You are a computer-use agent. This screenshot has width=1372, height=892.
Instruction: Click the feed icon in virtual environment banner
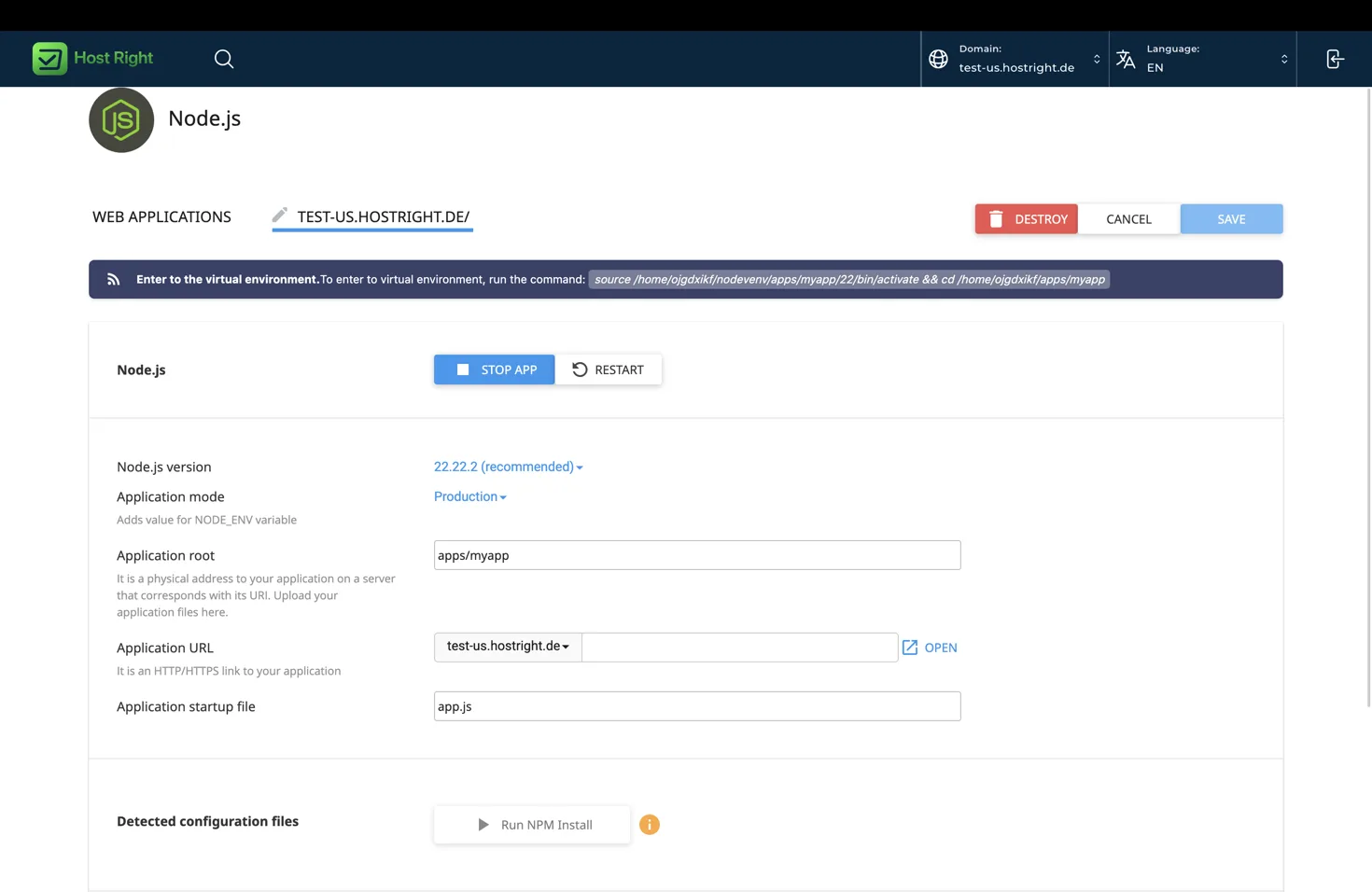[x=113, y=279]
